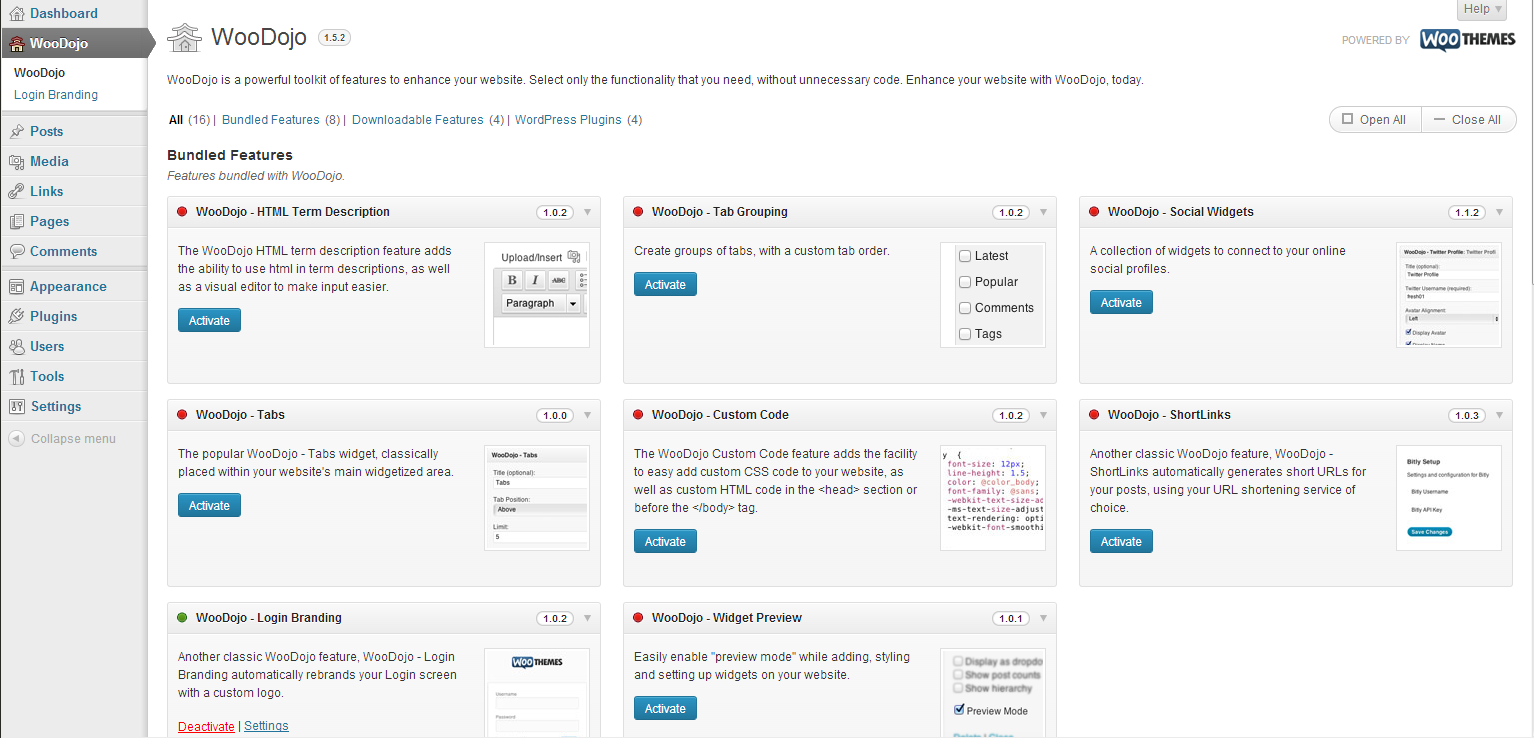Collapse the Custom Code panel arrow
The width and height of the screenshot is (1534, 738).
(1043, 415)
